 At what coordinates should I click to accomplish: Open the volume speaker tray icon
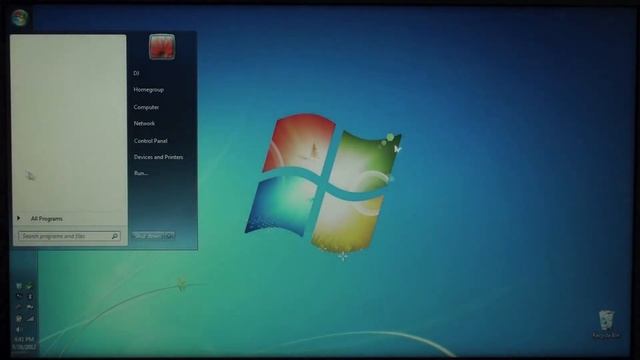(x=18, y=329)
